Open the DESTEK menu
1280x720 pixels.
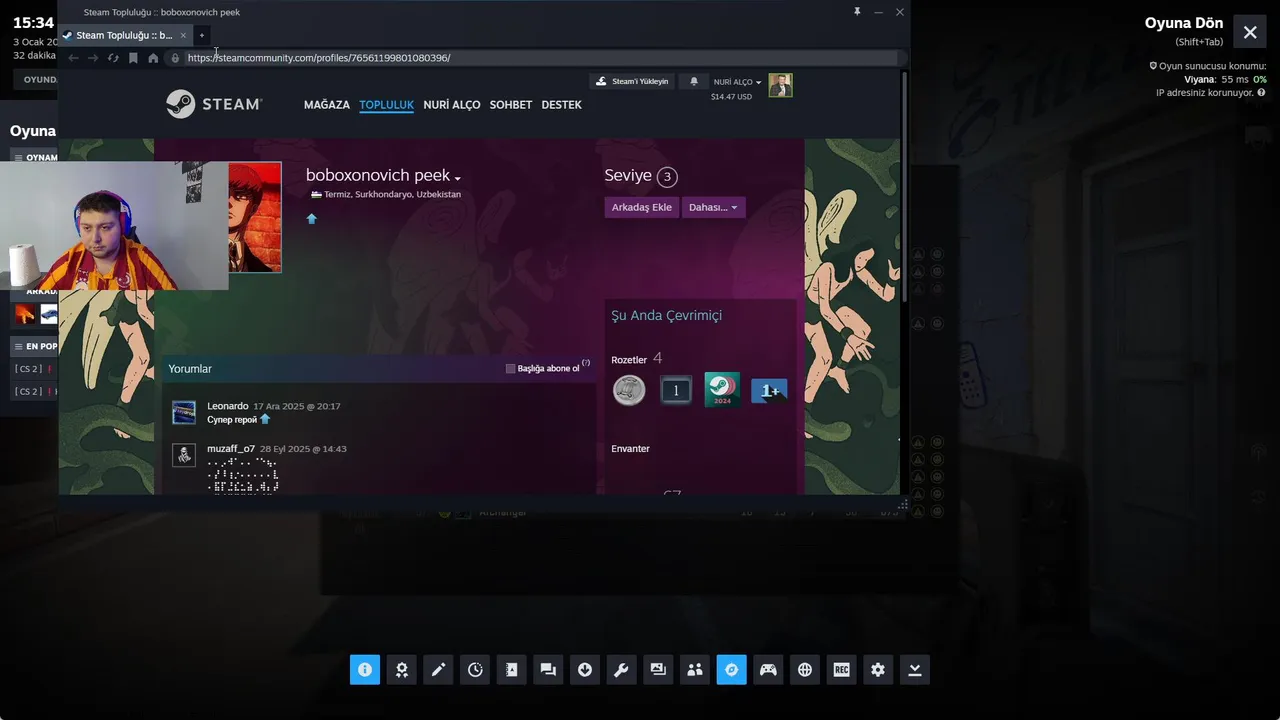561,105
